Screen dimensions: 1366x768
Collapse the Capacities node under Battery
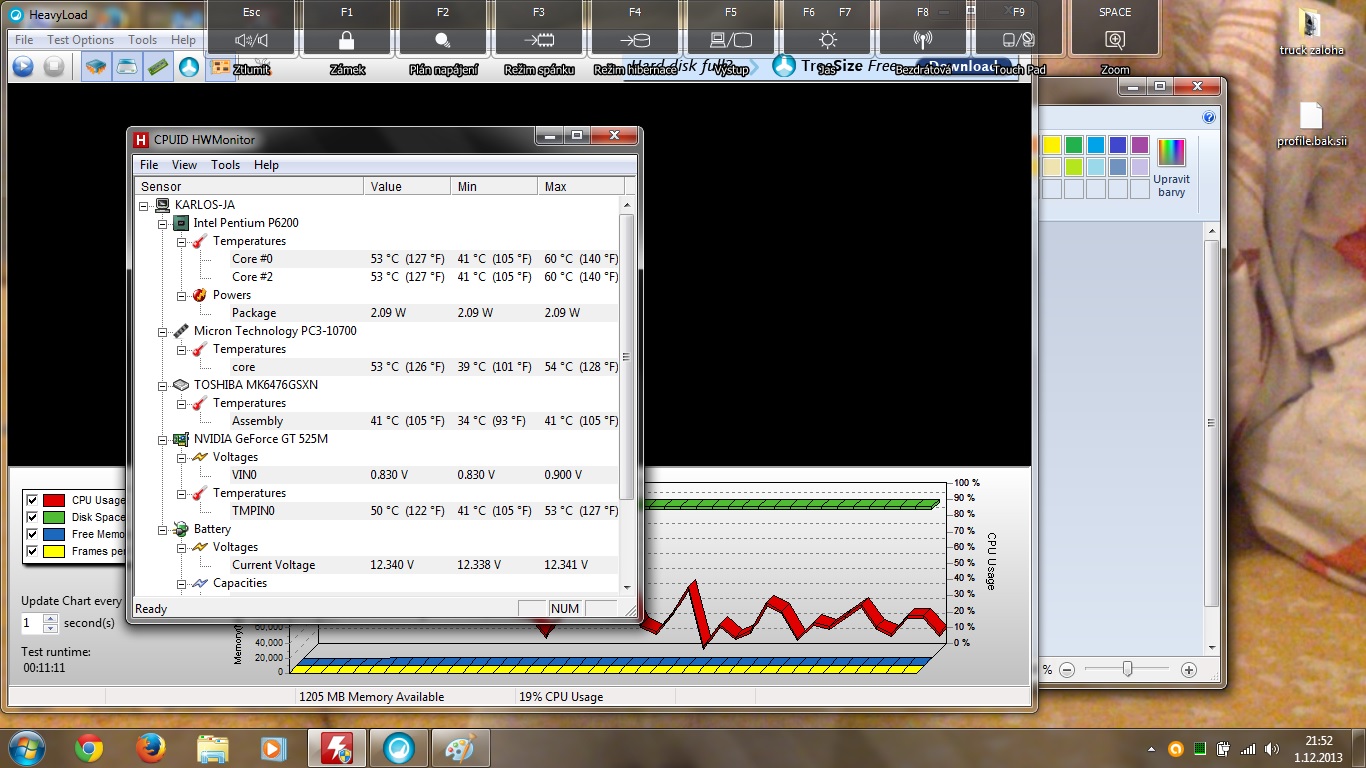(182, 583)
